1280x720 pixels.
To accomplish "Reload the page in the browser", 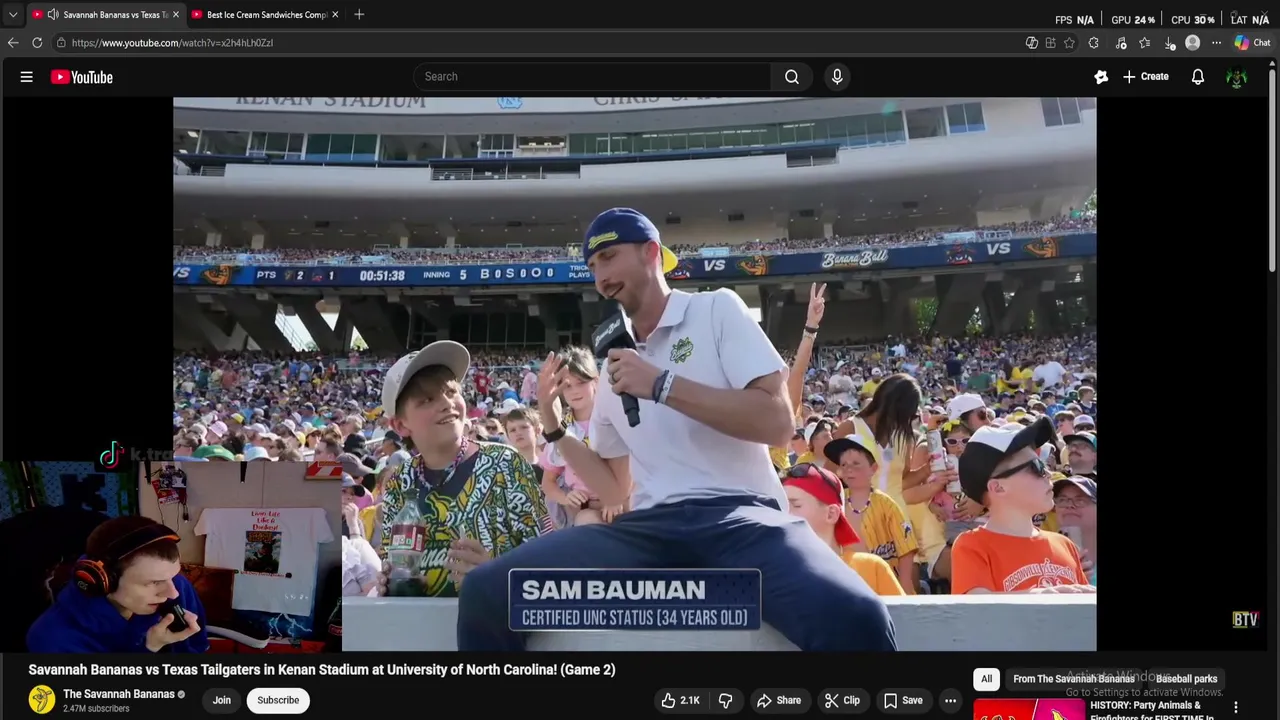I will [x=37, y=43].
